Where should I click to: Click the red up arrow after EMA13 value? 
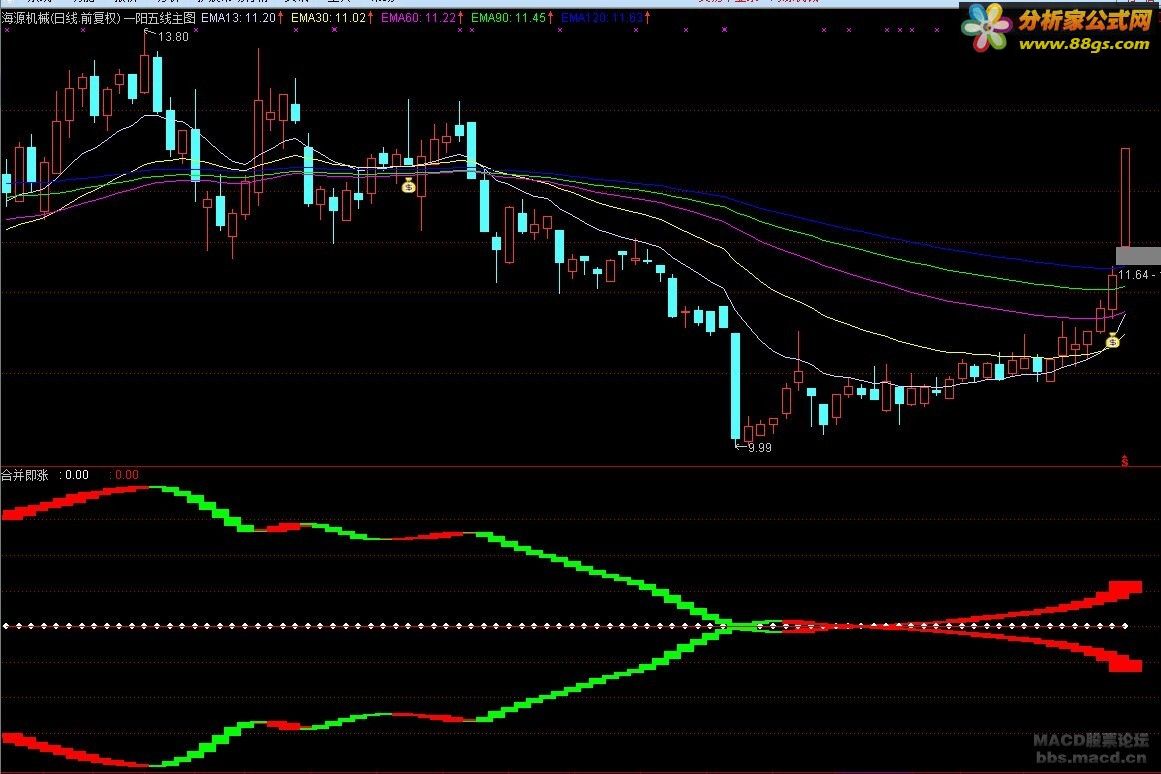tap(281, 18)
